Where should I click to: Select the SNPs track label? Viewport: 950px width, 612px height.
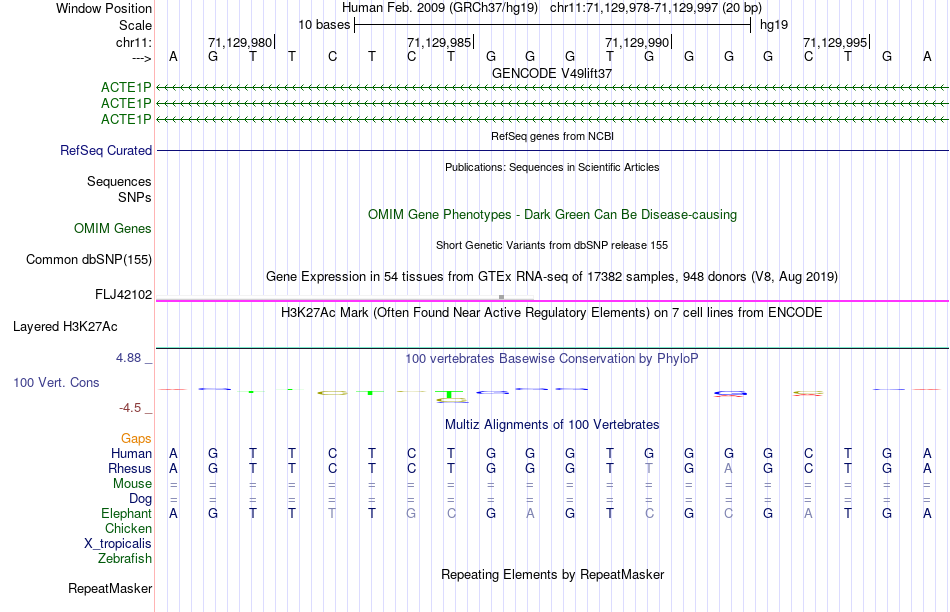coord(135,198)
